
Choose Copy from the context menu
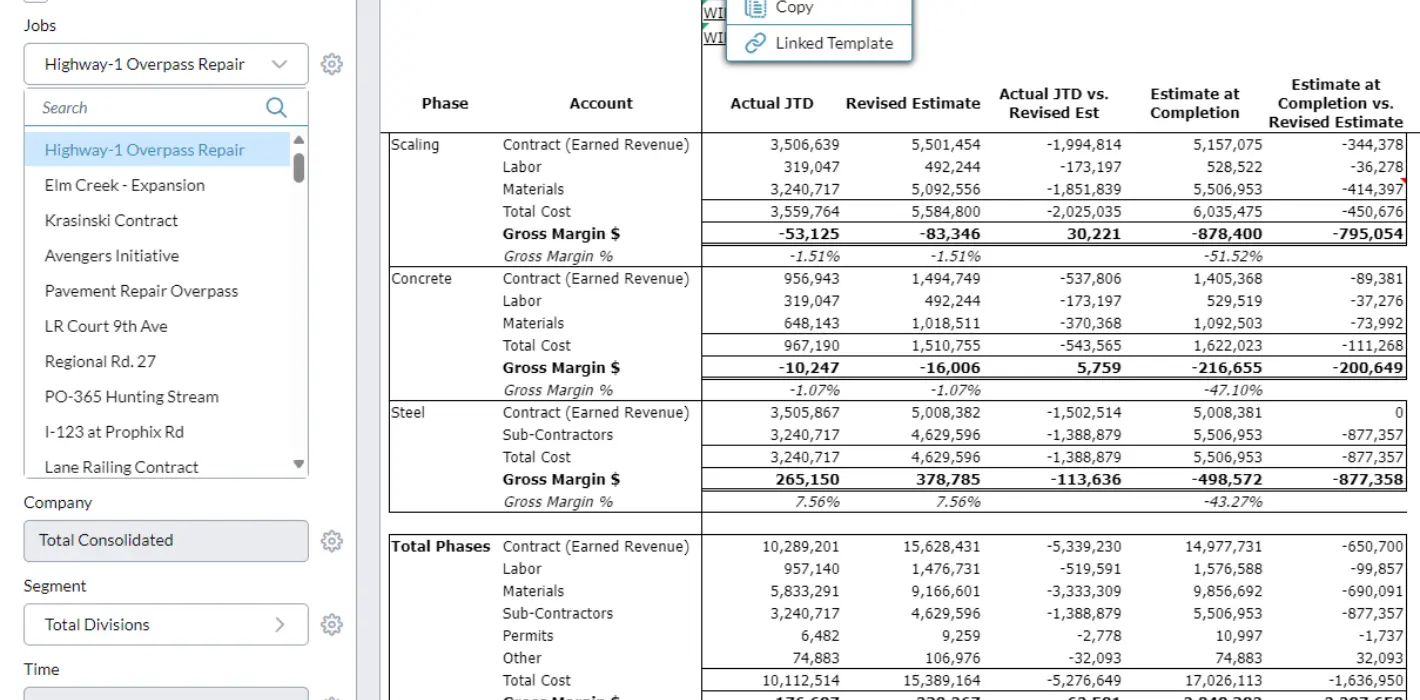[819, 7]
